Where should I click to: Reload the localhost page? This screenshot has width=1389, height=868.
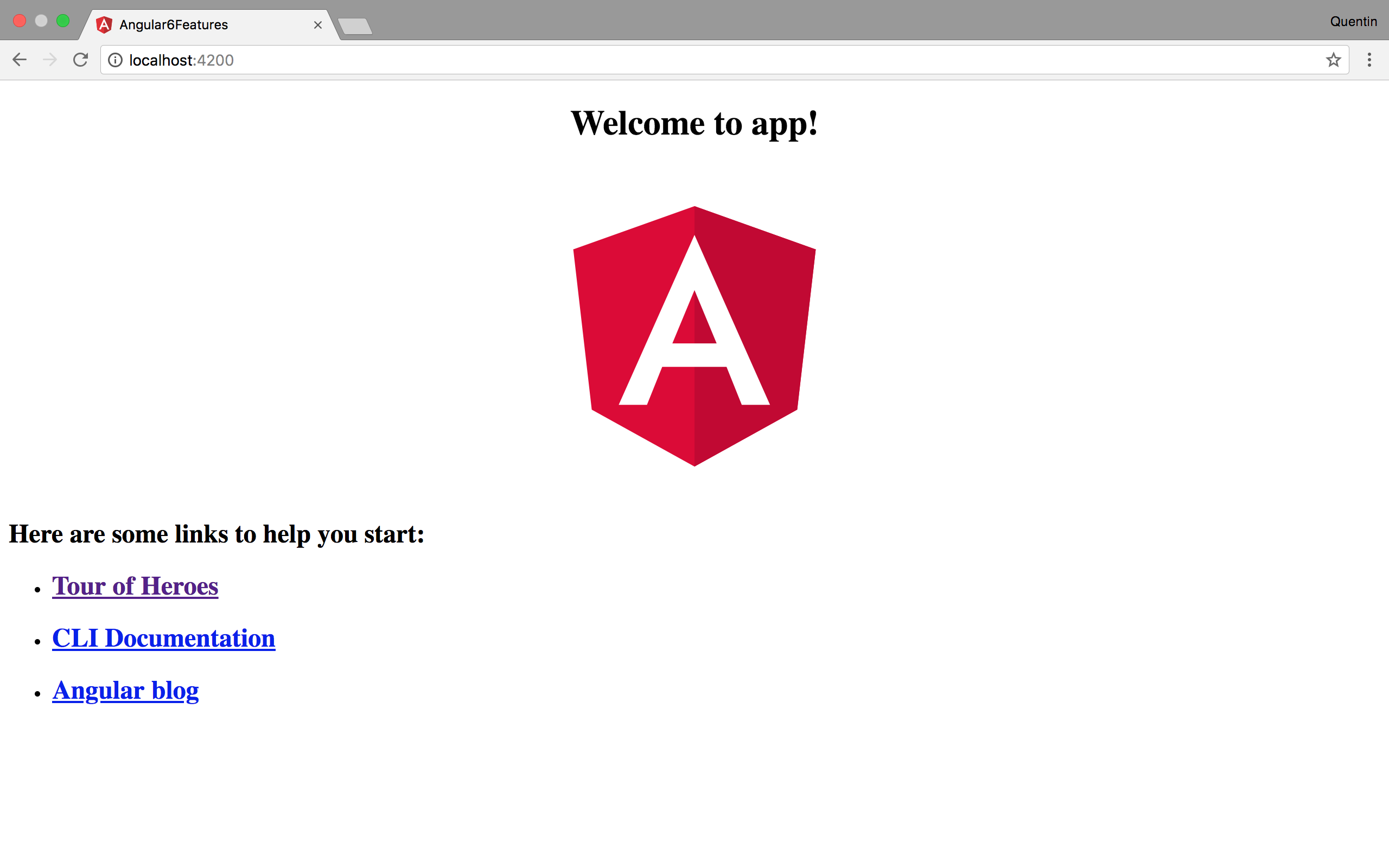coord(80,60)
